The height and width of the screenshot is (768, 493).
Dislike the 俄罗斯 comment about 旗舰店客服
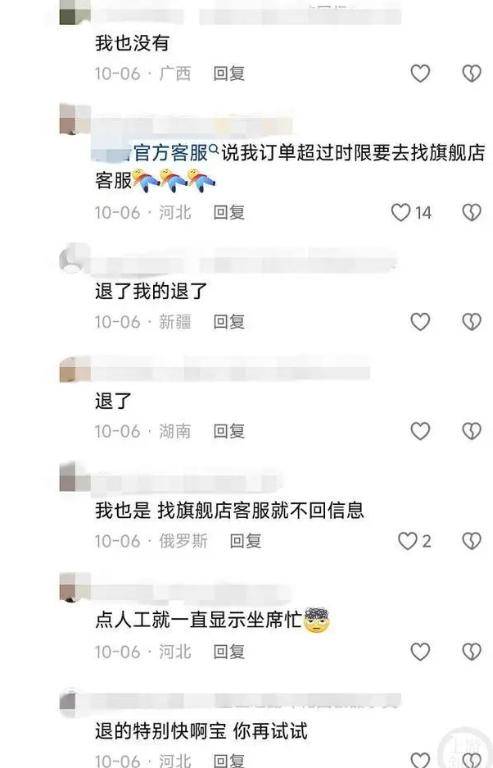click(472, 541)
